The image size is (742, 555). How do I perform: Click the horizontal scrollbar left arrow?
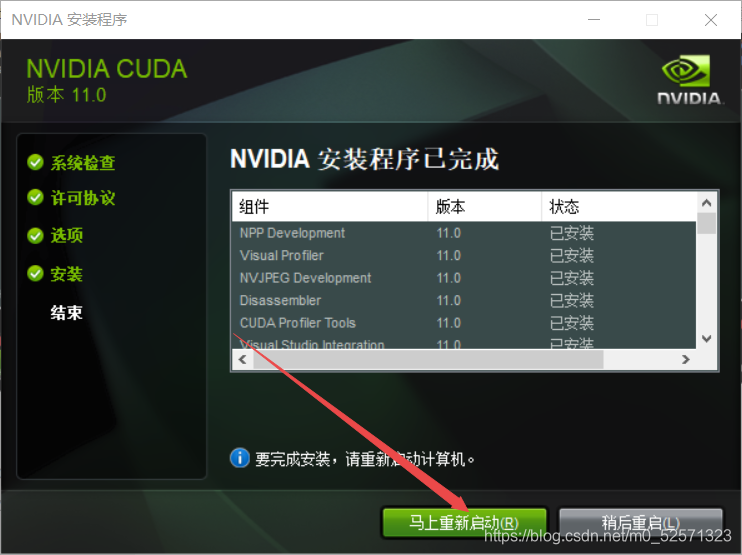[x=243, y=360]
